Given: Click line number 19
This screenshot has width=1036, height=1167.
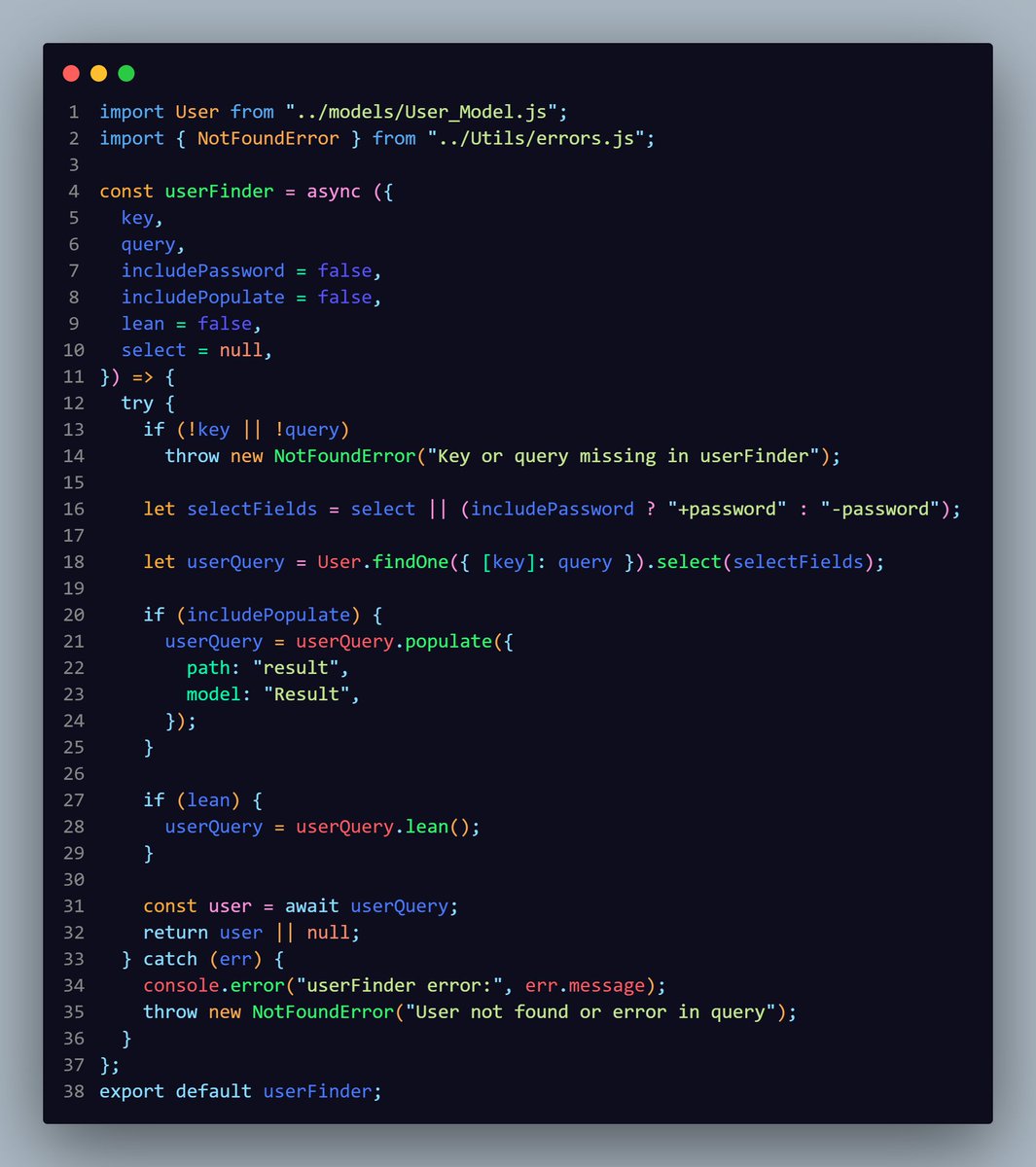Looking at the screenshot, I should point(74,588).
